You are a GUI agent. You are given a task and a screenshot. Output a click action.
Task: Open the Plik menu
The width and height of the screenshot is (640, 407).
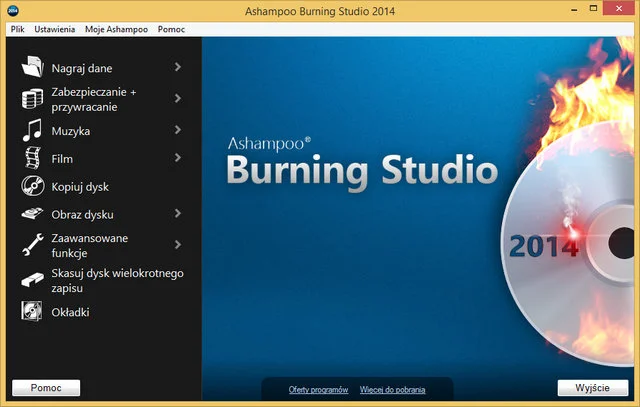(18, 29)
